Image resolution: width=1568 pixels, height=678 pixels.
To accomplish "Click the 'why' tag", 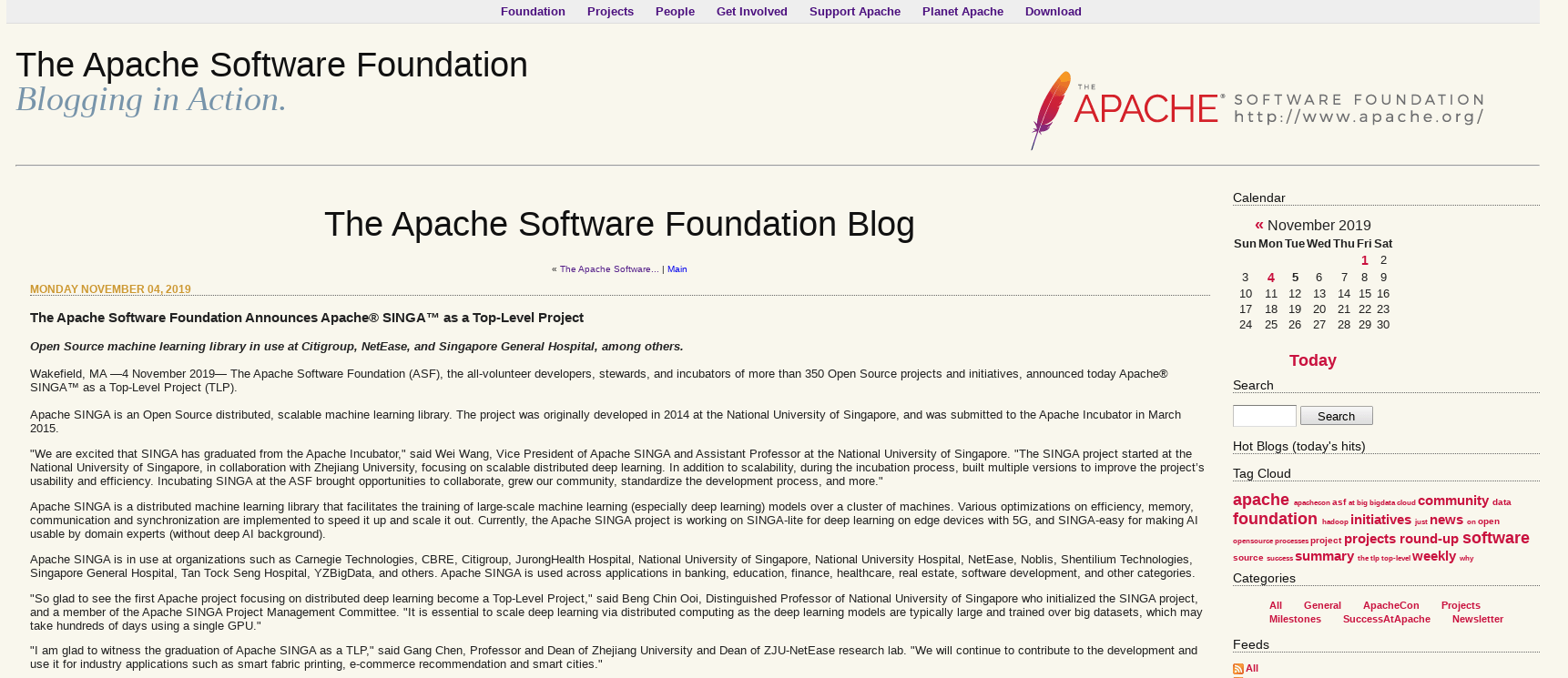I will 1466,559.
